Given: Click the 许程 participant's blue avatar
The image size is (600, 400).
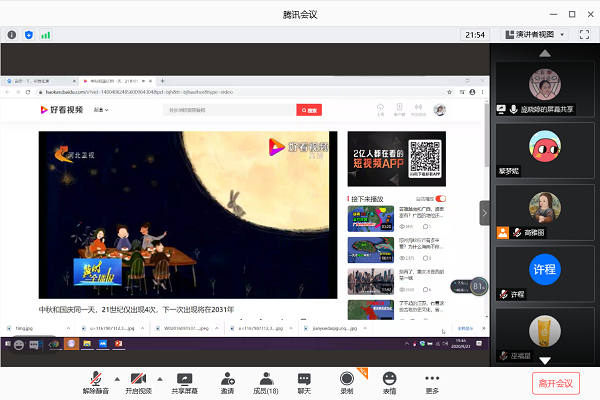Looking at the screenshot, I should (x=545, y=269).
